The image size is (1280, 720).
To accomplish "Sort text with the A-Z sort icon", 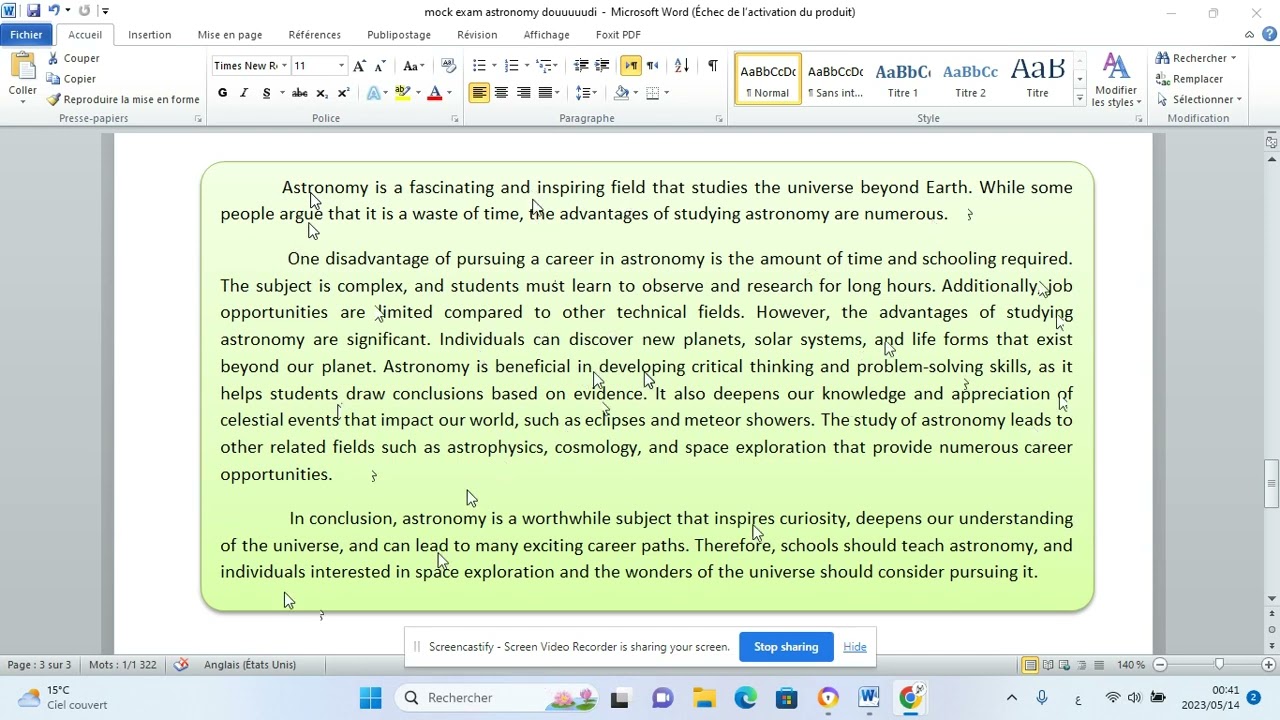I will [x=682, y=66].
